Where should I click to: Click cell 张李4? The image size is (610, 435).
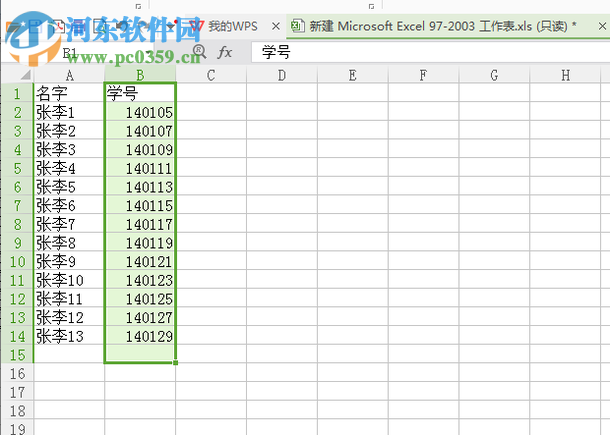pos(69,168)
